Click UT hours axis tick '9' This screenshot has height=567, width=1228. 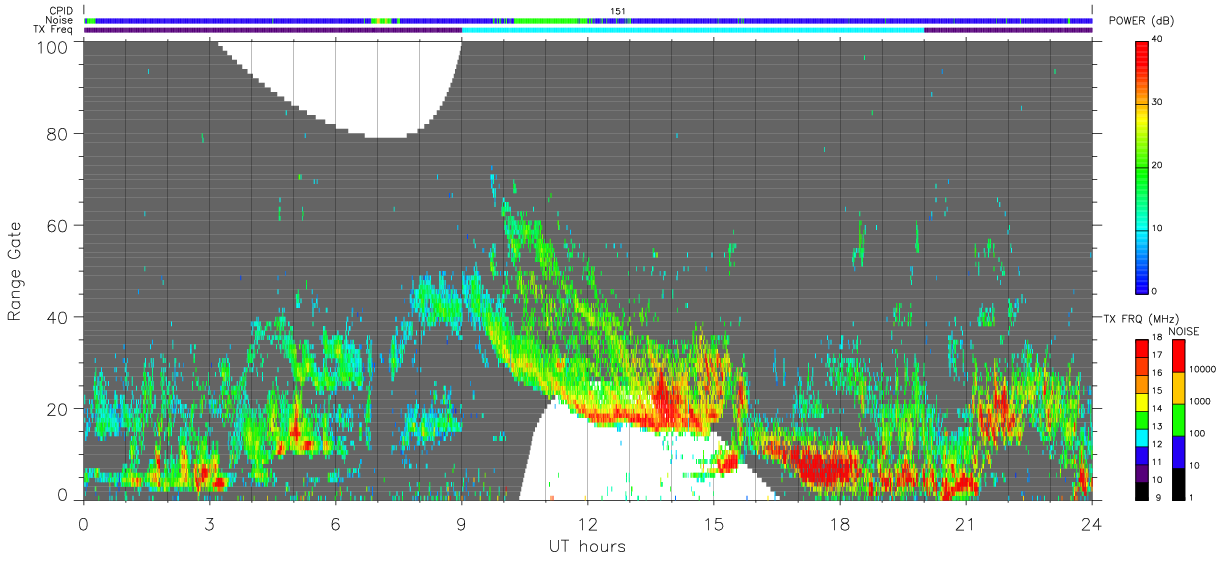pos(461,523)
